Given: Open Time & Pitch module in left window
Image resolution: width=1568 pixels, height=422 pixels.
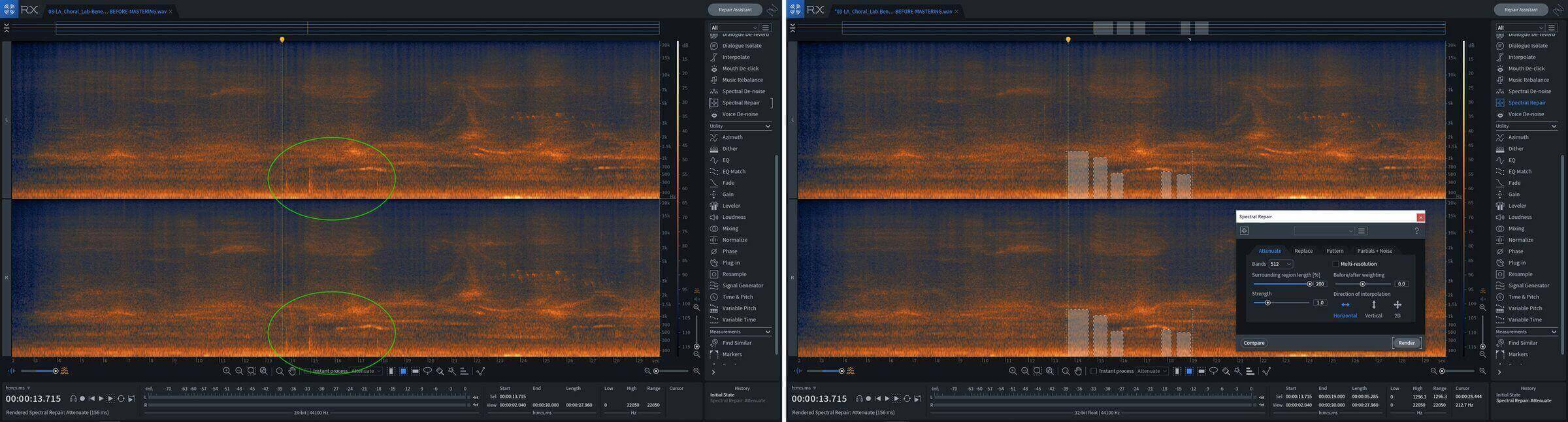Looking at the screenshot, I should [737, 297].
